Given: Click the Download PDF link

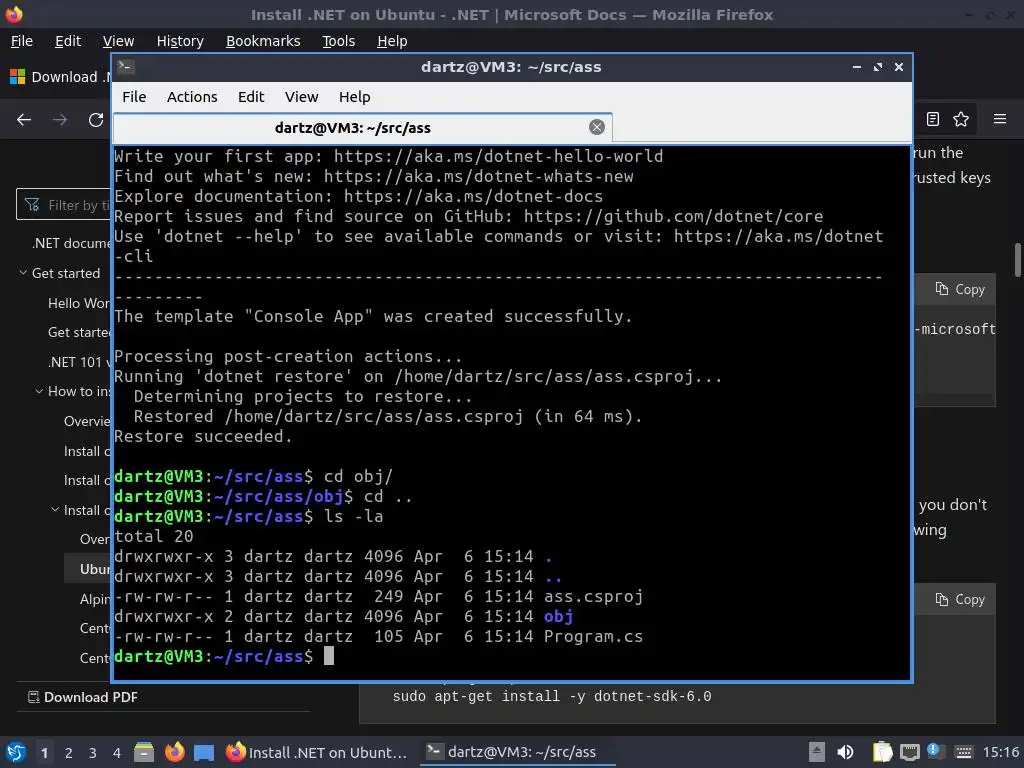Looking at the screenshot, I should (83, 697).
